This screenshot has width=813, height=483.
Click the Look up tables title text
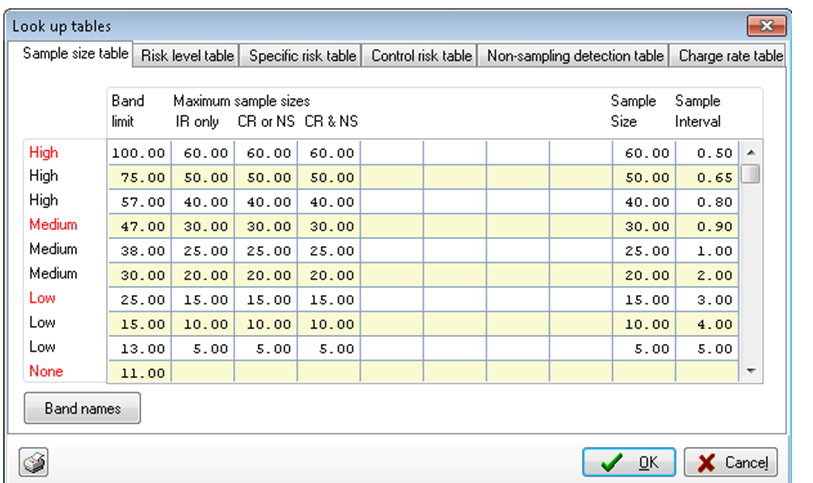pos(61,26)
